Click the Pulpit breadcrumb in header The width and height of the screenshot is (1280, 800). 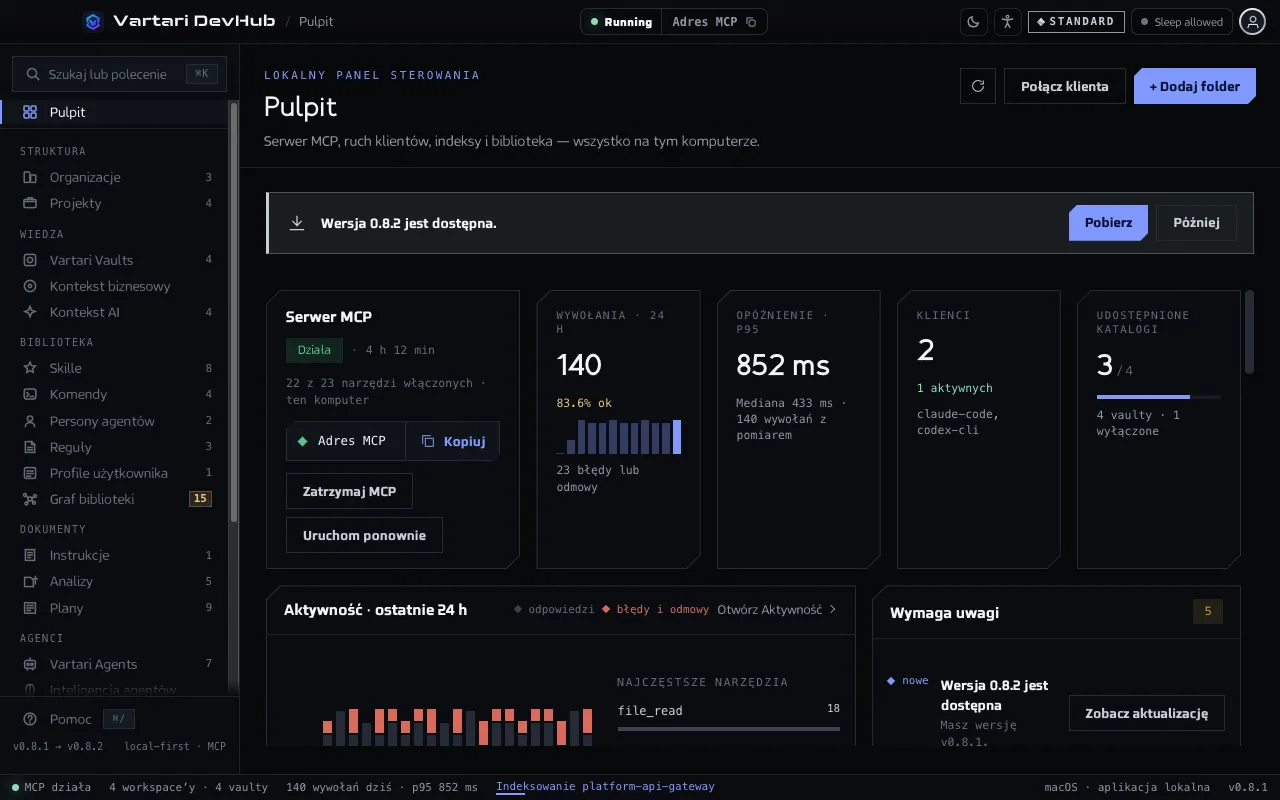tap(317, 21)
